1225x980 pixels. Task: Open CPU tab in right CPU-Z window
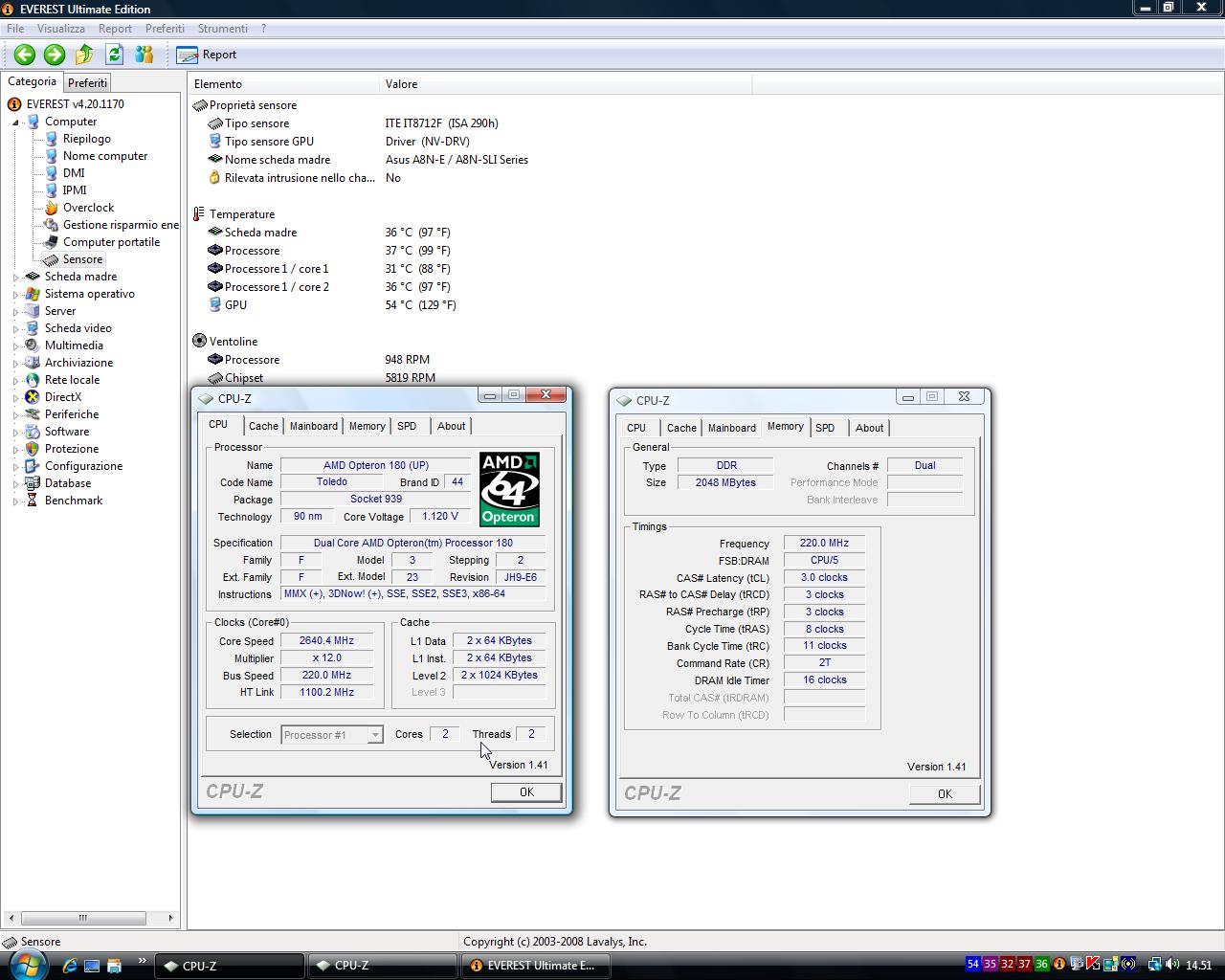(x=636, y=429)
